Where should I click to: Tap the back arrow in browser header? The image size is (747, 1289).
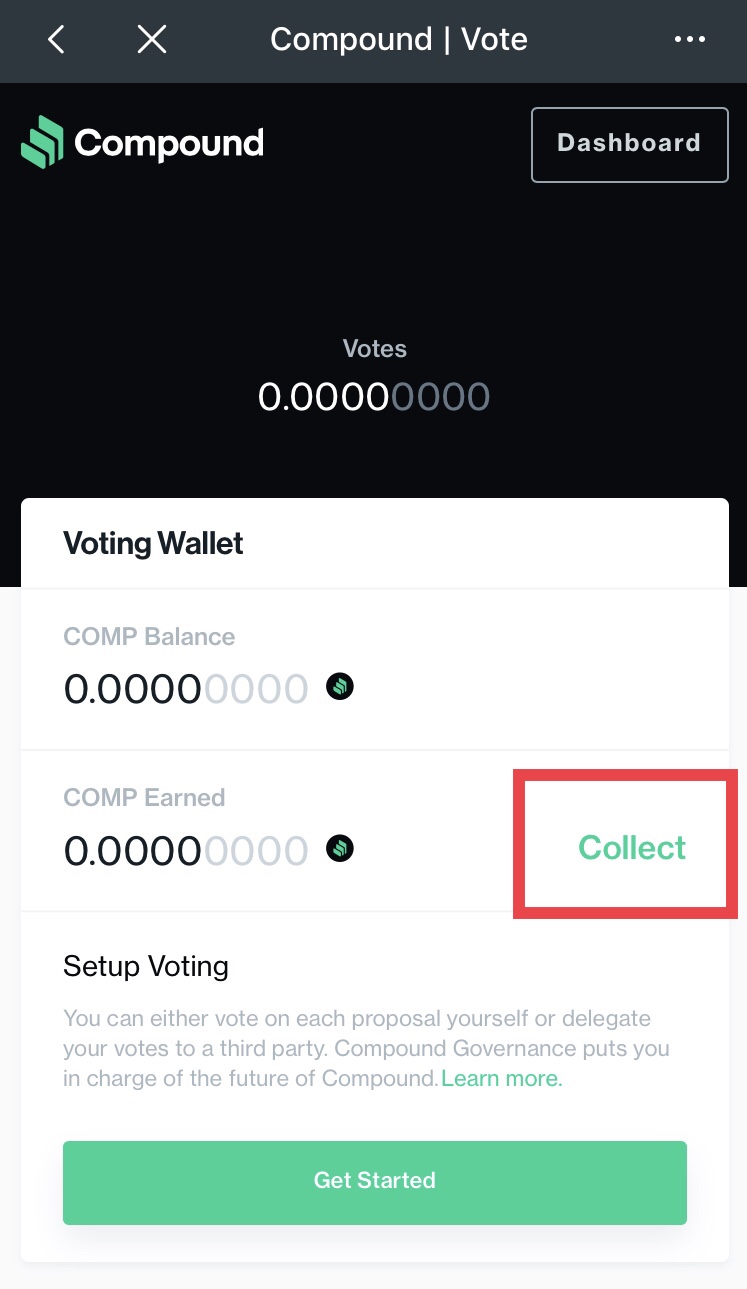click(56, 40)
